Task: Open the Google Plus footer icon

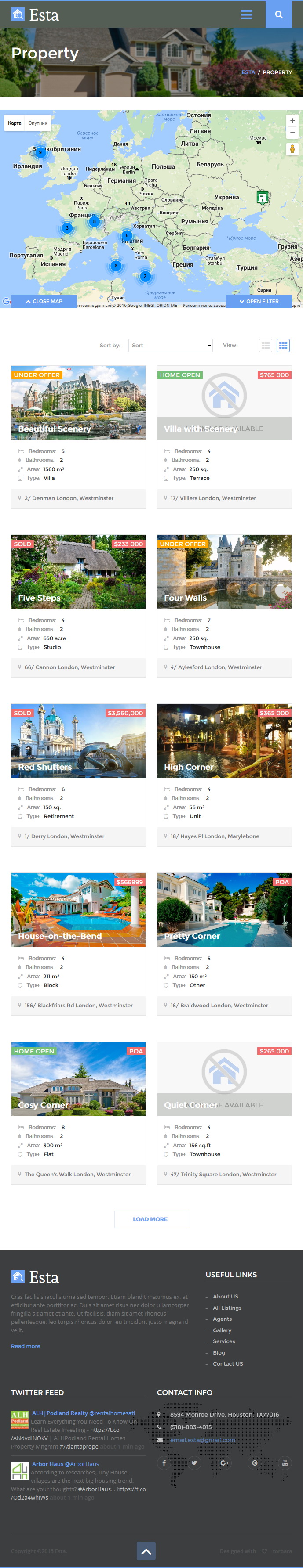Action: click(x=224, y=1463)
